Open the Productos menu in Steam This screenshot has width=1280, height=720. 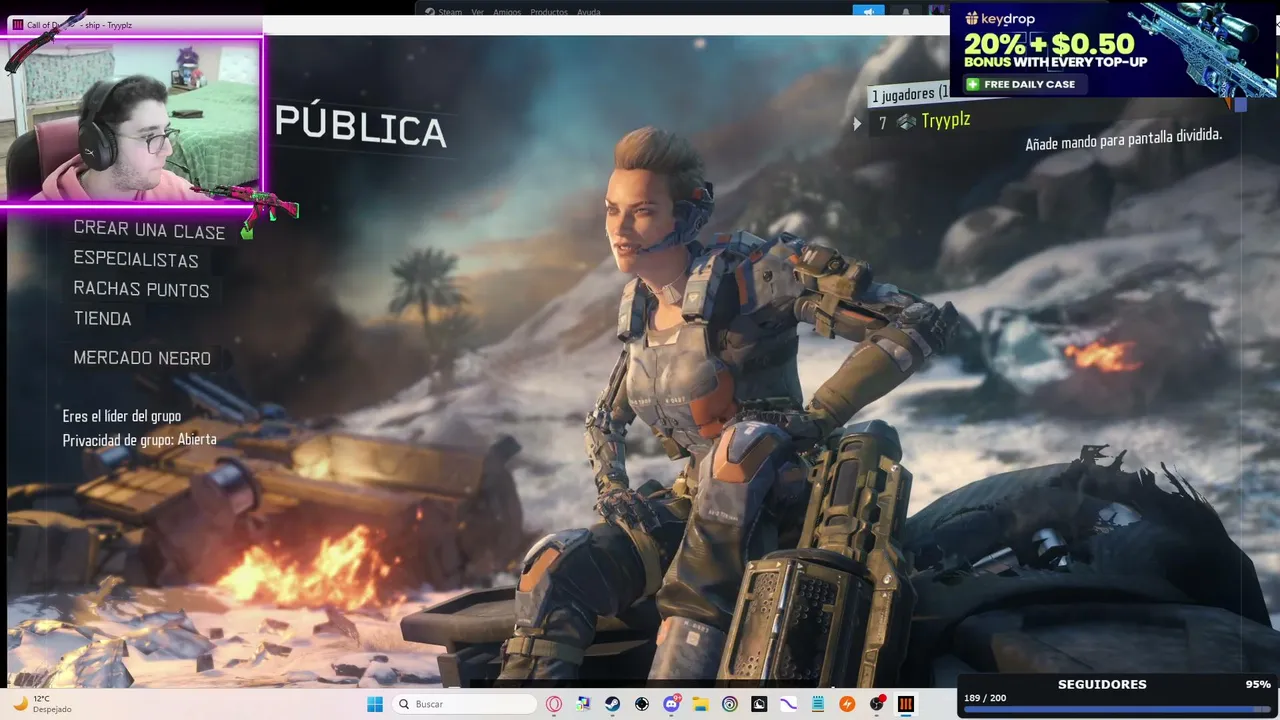(x=549, y=12)
